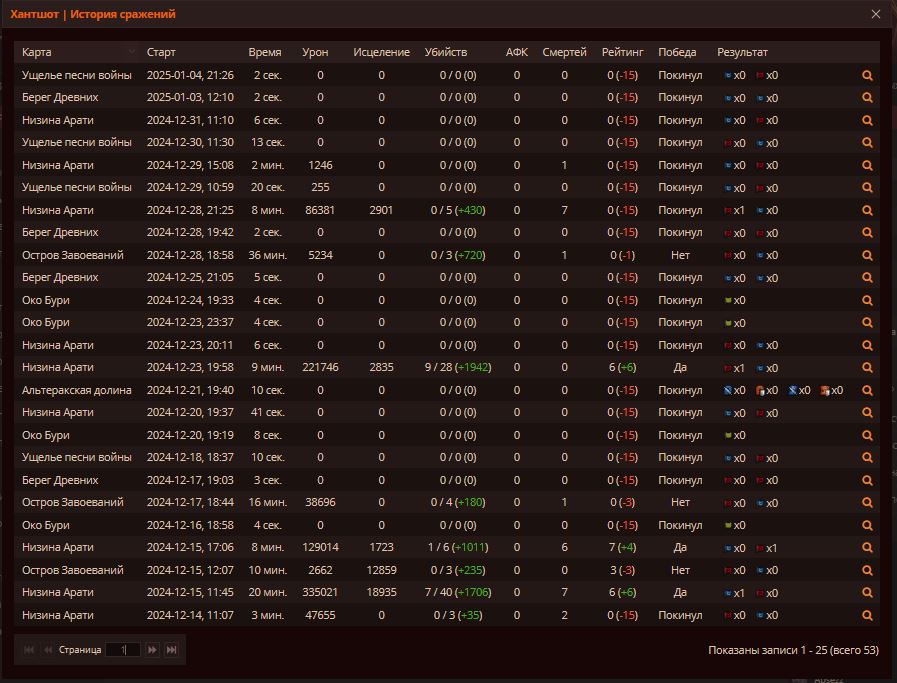The image size is (897, 683).
Task: Click magnifier for battle 2024-12-28, 19:42
Action: coord(867,233)
